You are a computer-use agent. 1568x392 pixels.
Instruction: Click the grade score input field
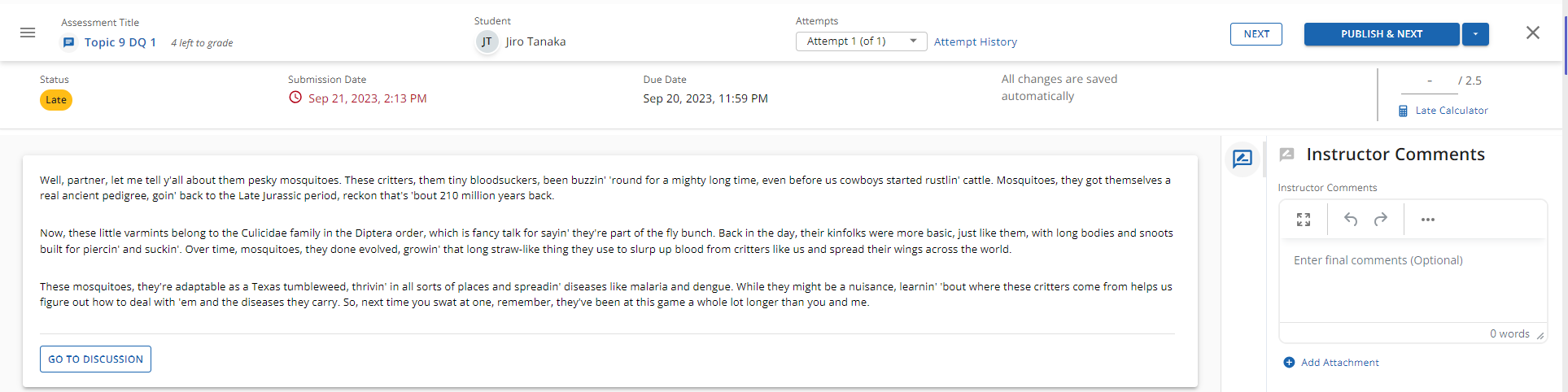tap(1429, 81)
